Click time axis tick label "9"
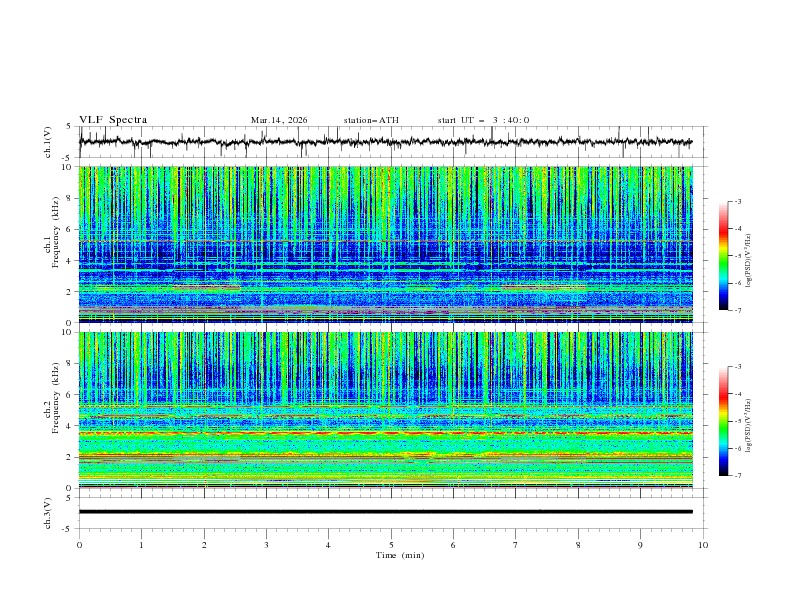 [x=640, y=545]
